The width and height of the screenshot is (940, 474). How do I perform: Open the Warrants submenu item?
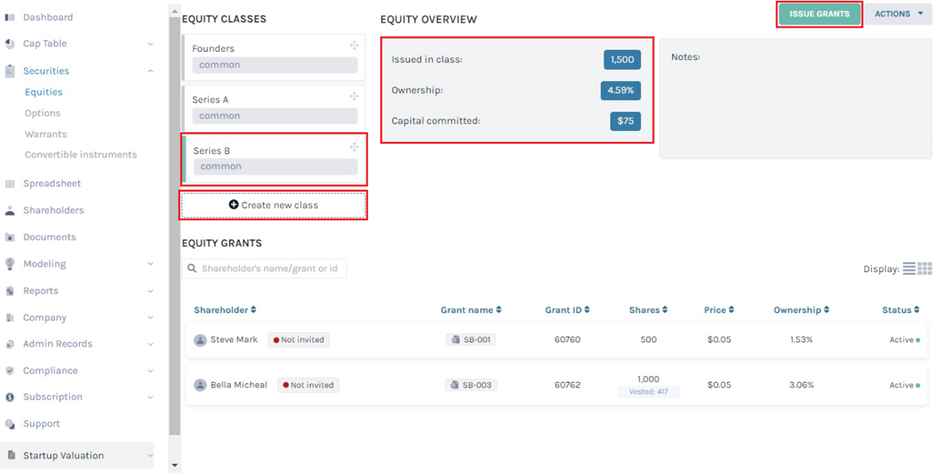46,134
